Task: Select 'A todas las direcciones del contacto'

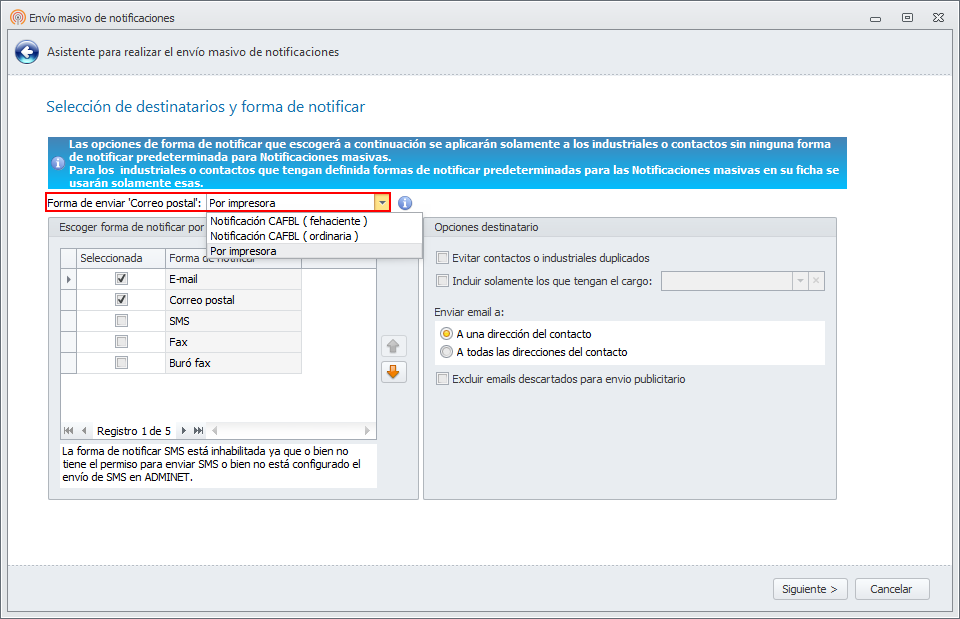Action: (446, 352)
